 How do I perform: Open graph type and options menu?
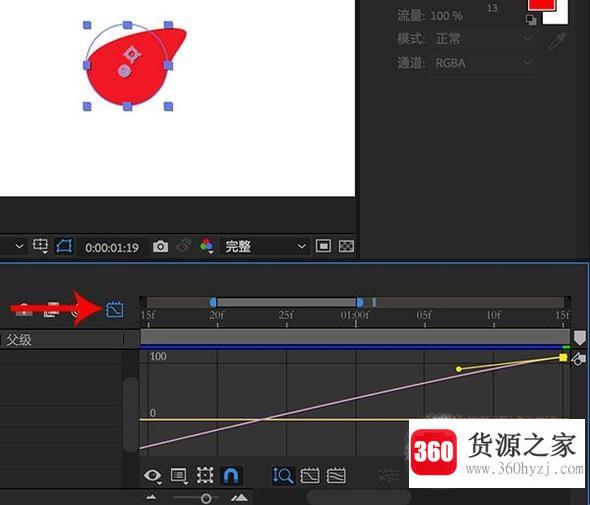pos(179,476)
